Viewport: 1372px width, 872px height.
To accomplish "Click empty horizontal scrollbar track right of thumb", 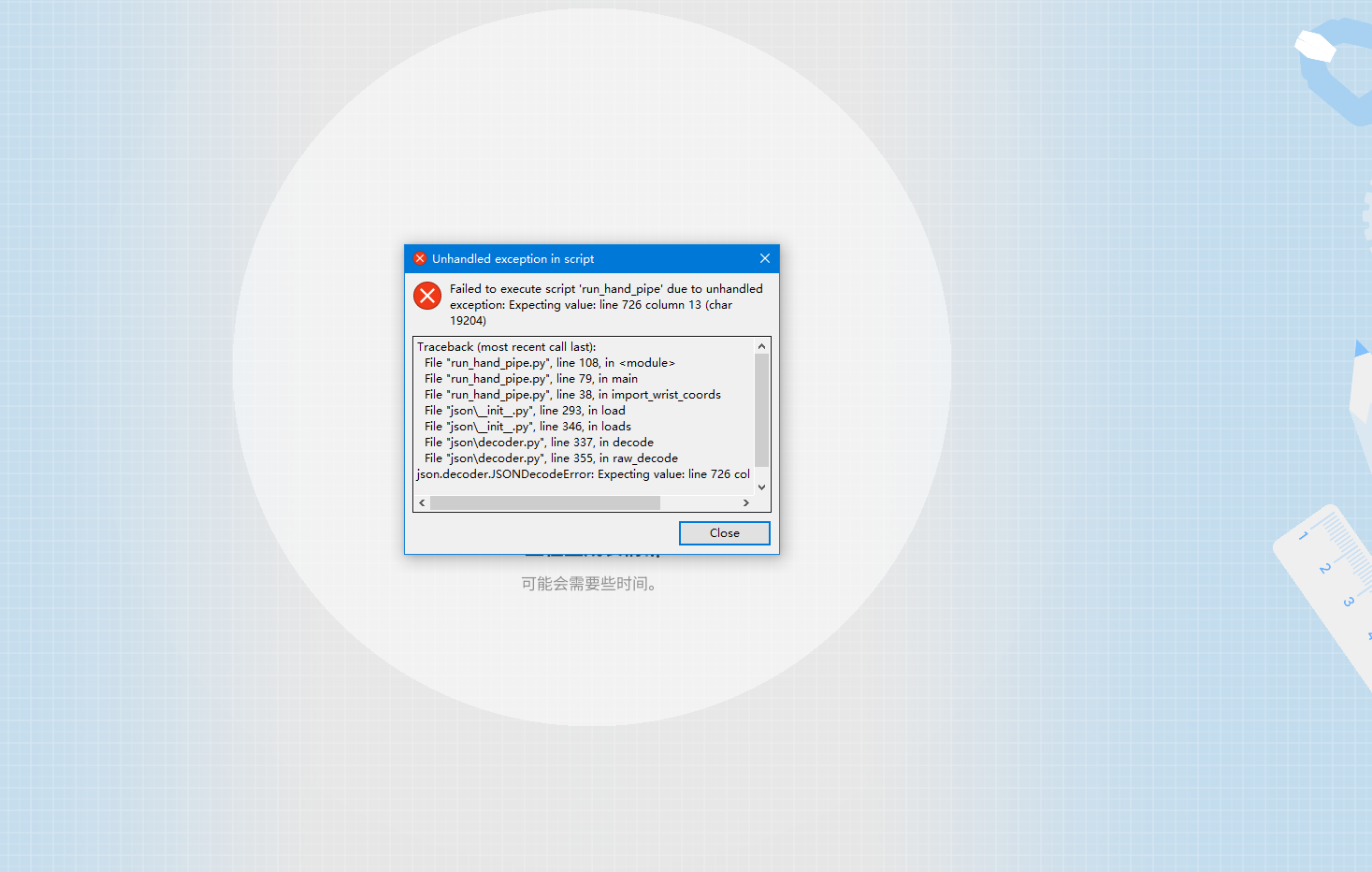I will click(699, 502).
